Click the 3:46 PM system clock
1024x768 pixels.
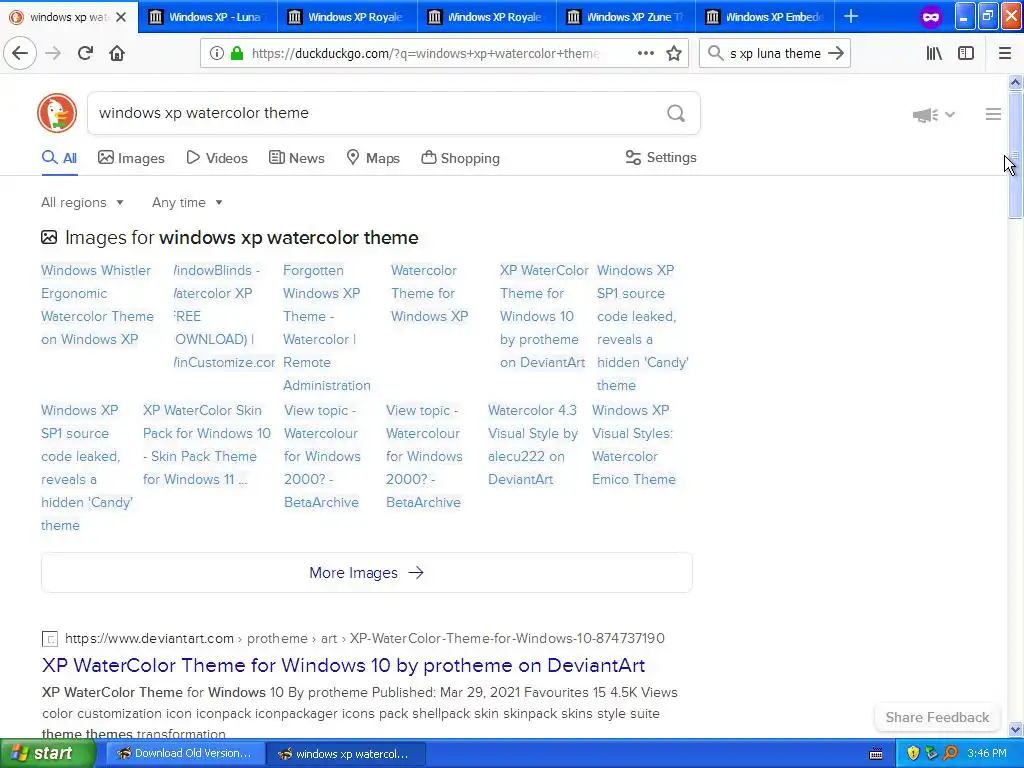[x=987, y=753]
